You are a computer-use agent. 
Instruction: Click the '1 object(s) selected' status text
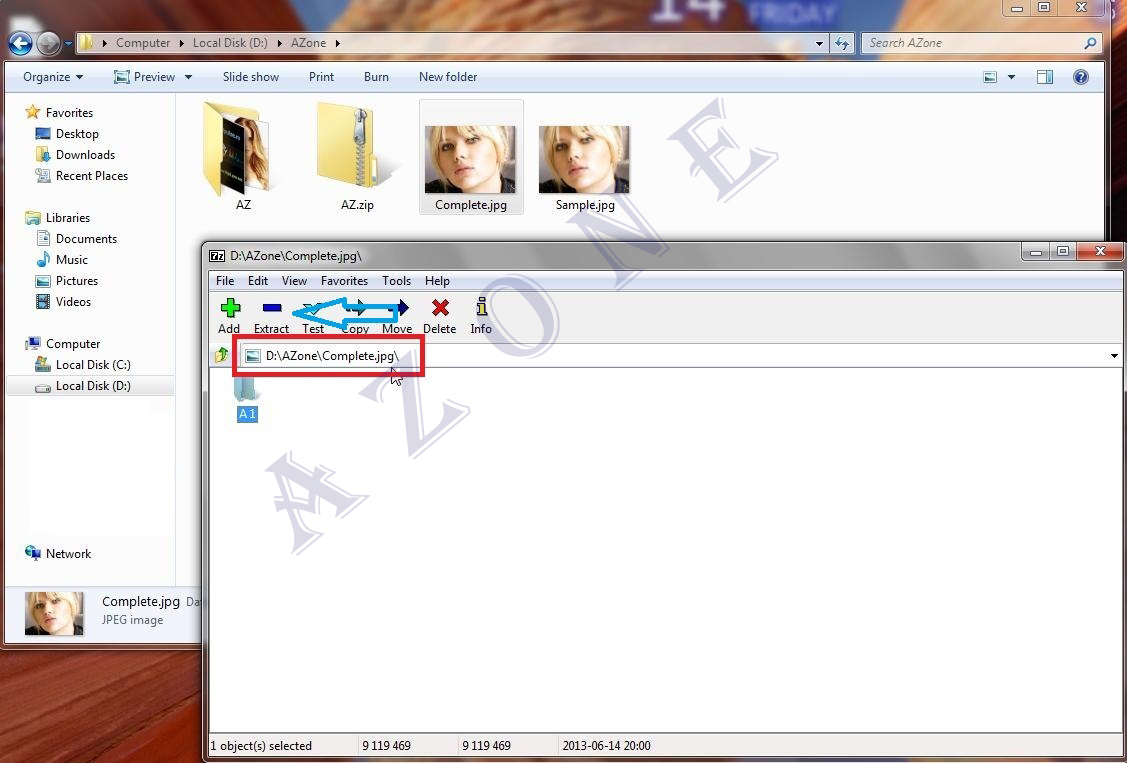(261, 746)
